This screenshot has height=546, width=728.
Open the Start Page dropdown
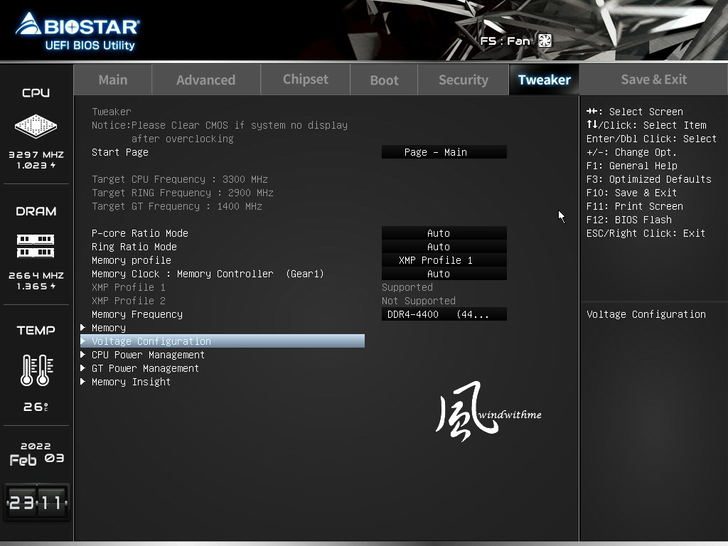444,153
